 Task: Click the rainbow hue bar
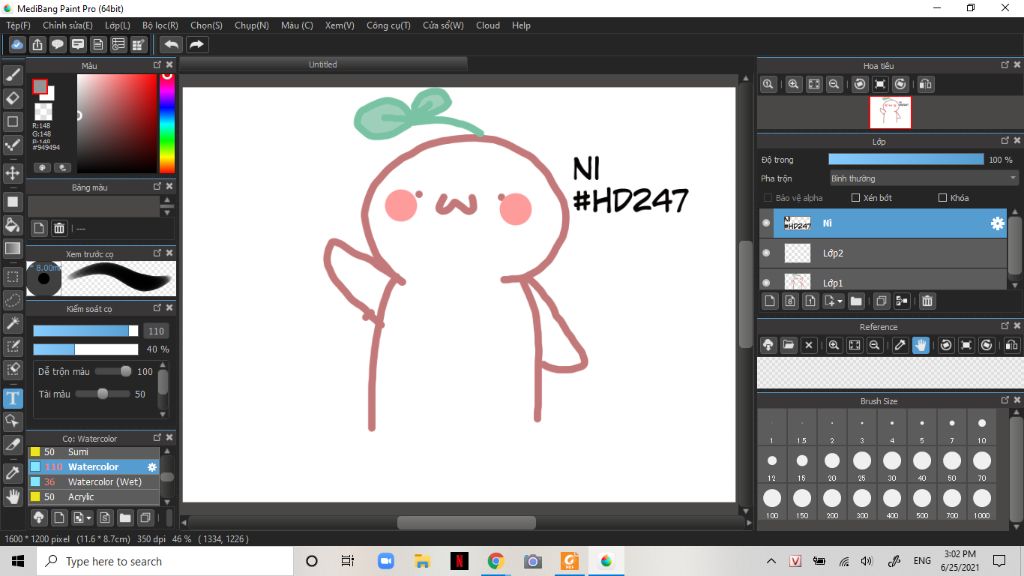167,123
